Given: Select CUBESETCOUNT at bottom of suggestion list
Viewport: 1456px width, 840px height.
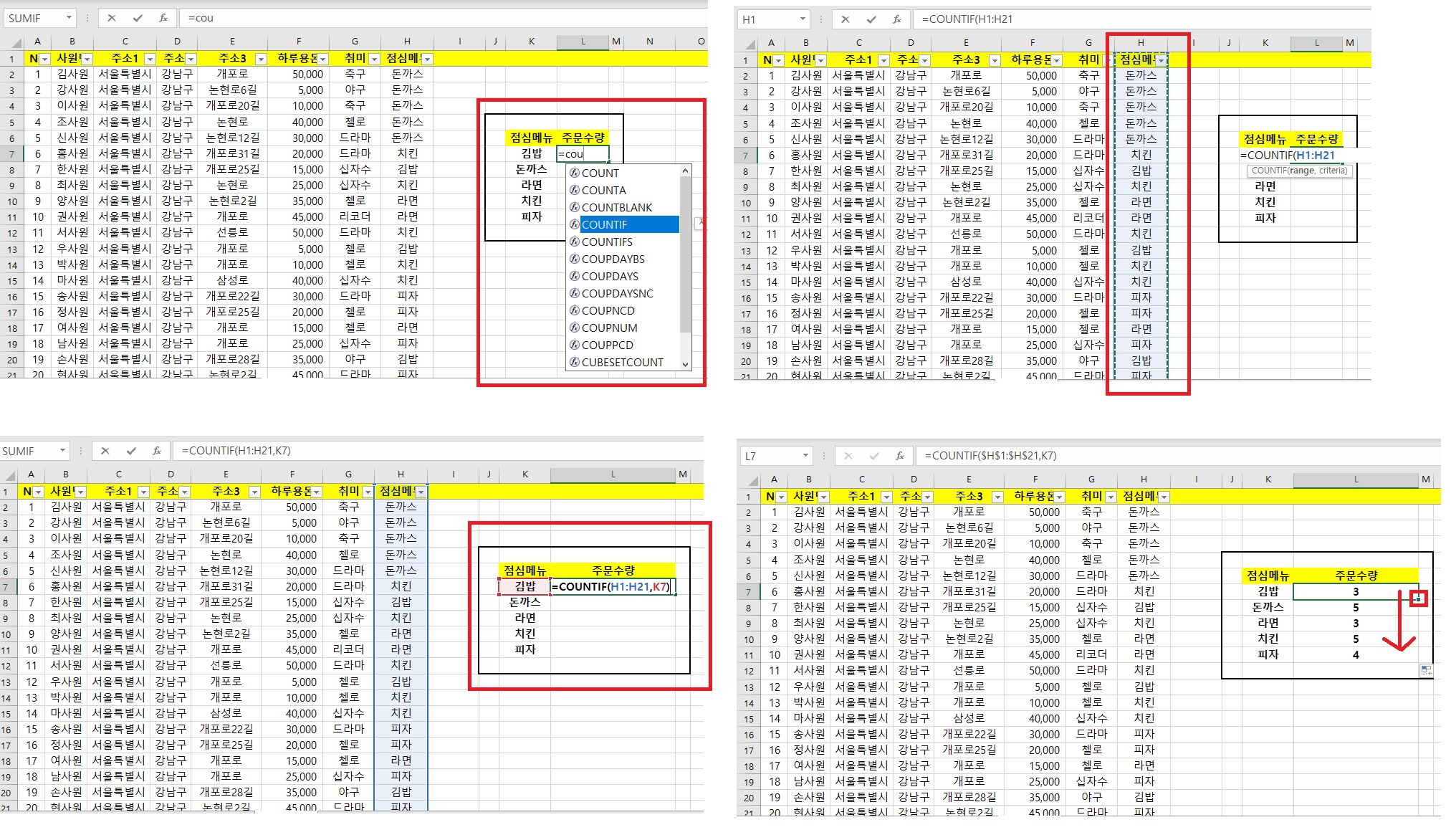Looking at the screenshot, I should [622, 362].
